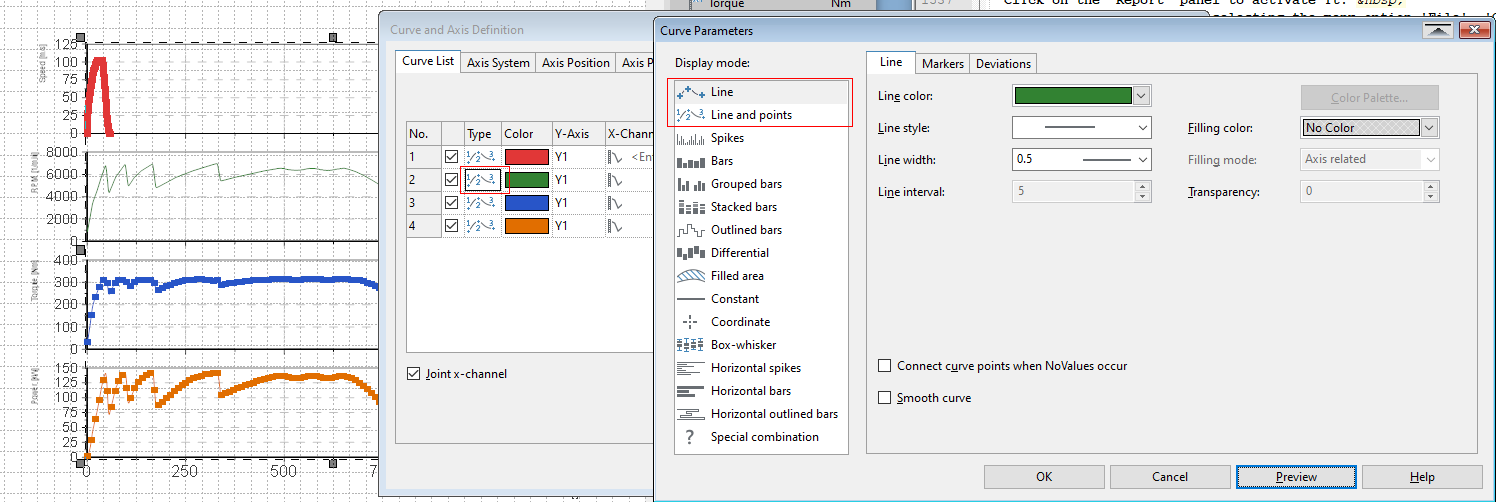
Task: Uncheck the Joint x-channel checkbox
Action: 414,374
